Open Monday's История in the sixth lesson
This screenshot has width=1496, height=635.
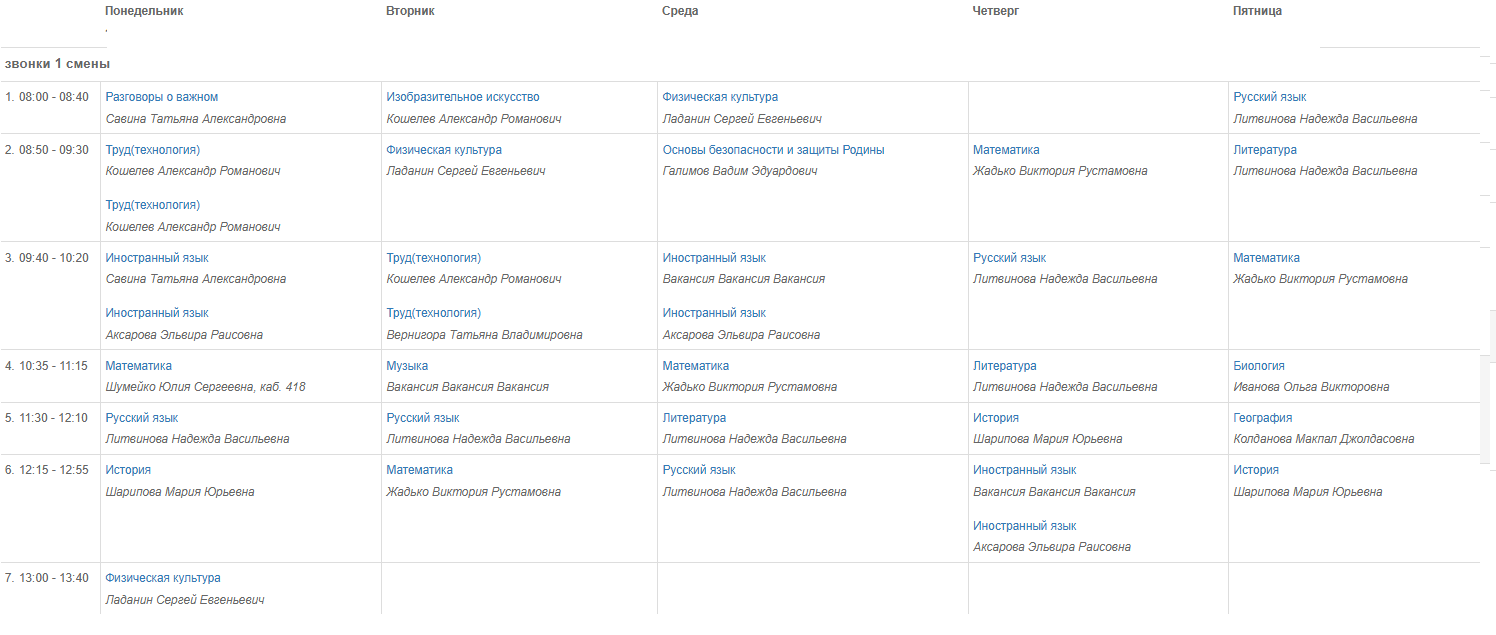[128, 470]
